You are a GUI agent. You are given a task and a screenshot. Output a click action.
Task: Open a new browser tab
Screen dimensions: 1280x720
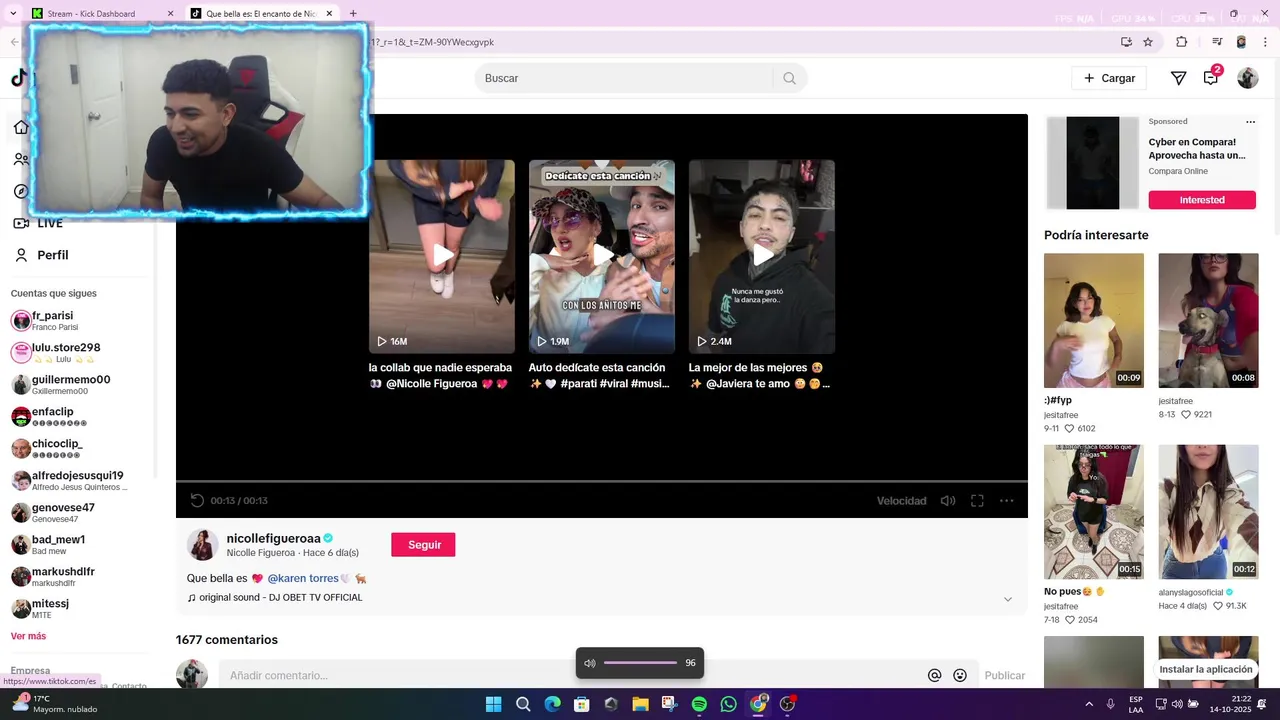[353, 13]
